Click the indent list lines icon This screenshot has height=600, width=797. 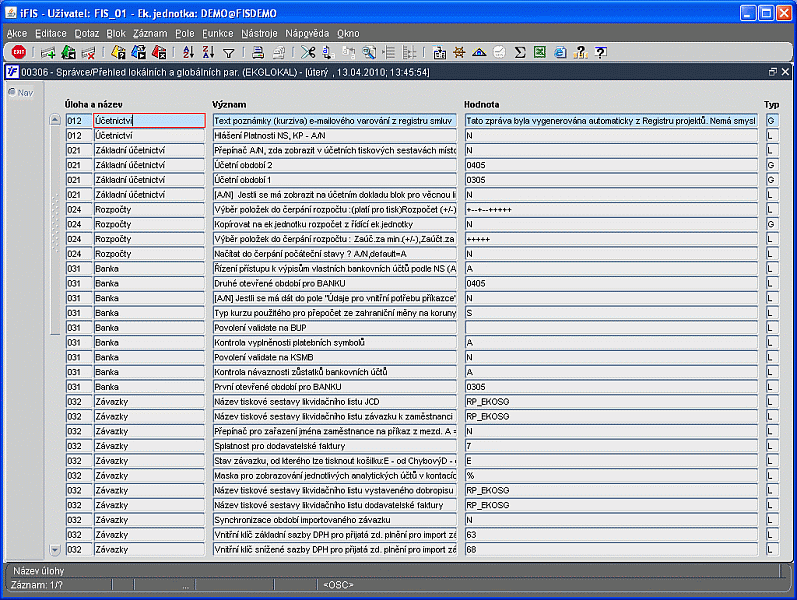[x=389, y=52]
